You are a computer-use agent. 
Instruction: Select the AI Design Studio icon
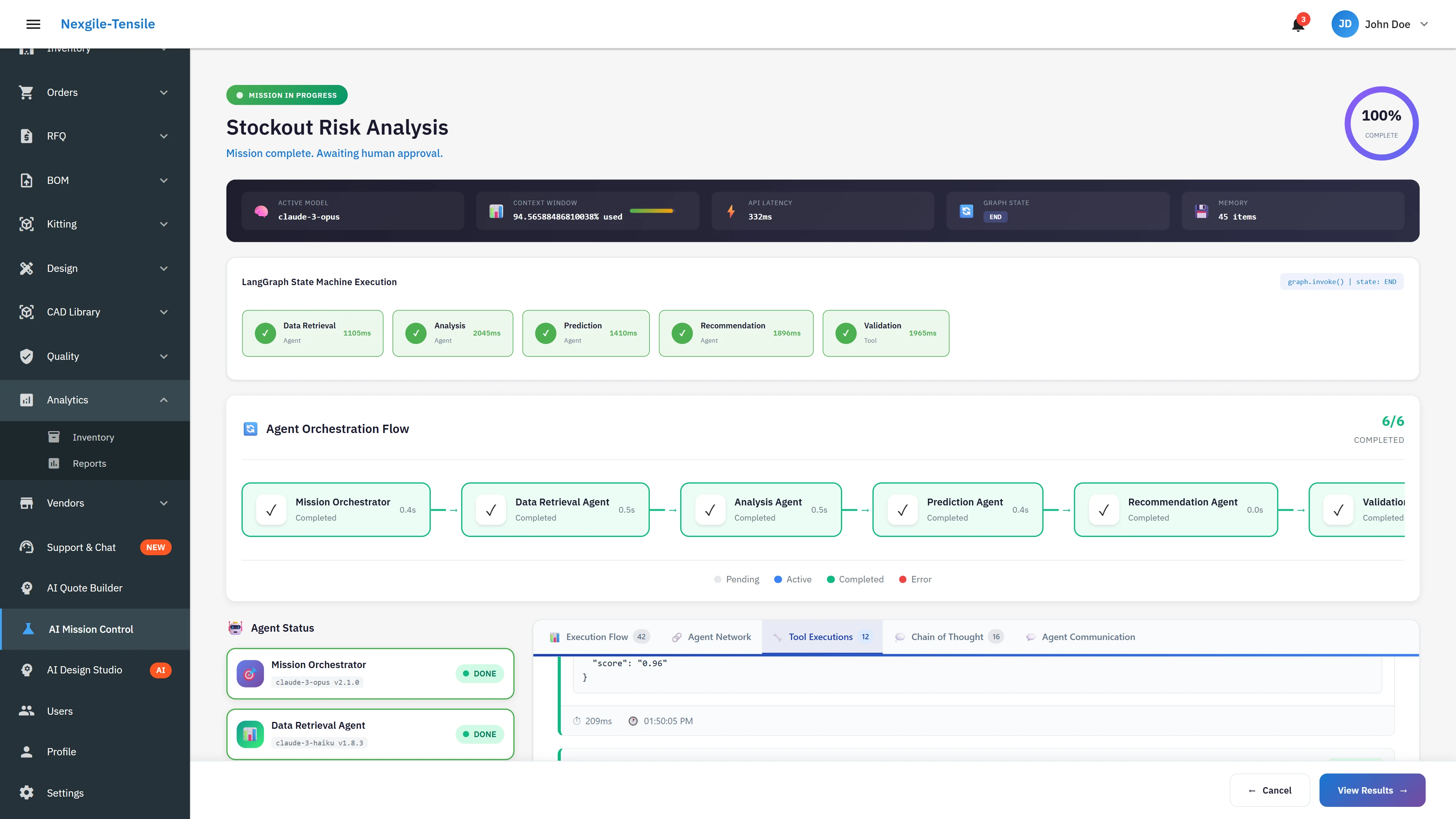click(27, 670)
